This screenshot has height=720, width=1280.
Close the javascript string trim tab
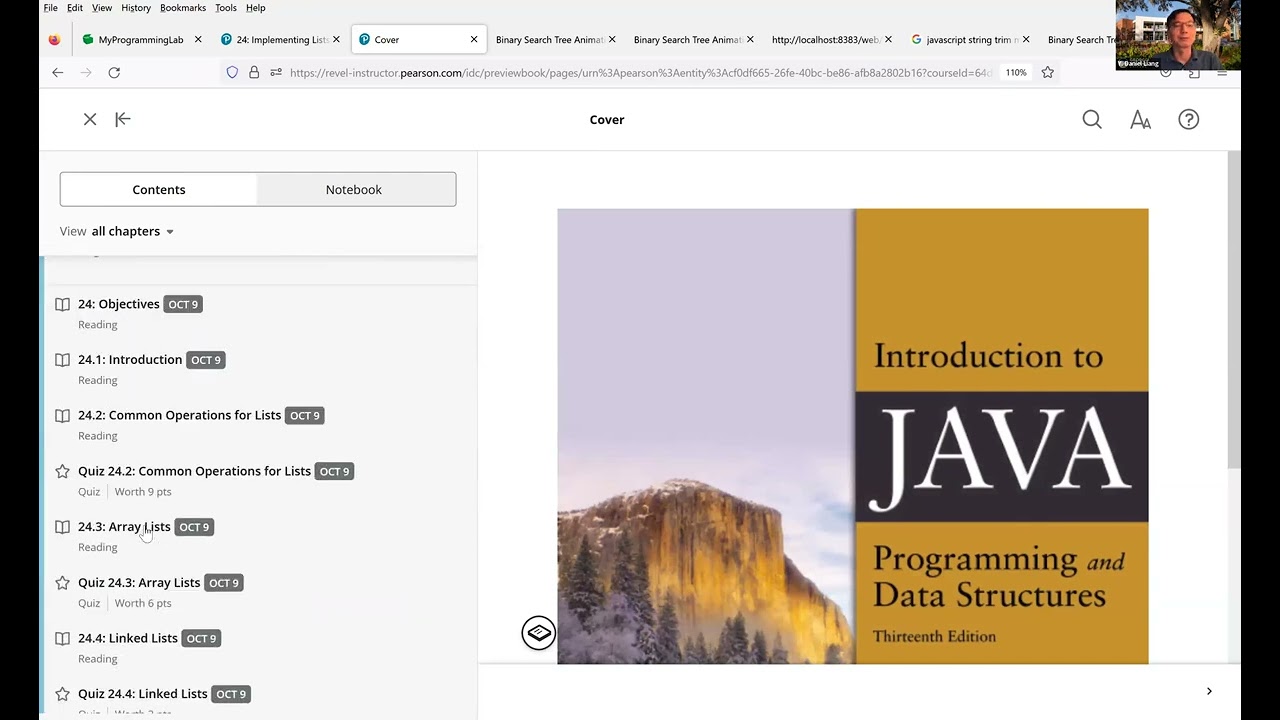coord(1026,40)
